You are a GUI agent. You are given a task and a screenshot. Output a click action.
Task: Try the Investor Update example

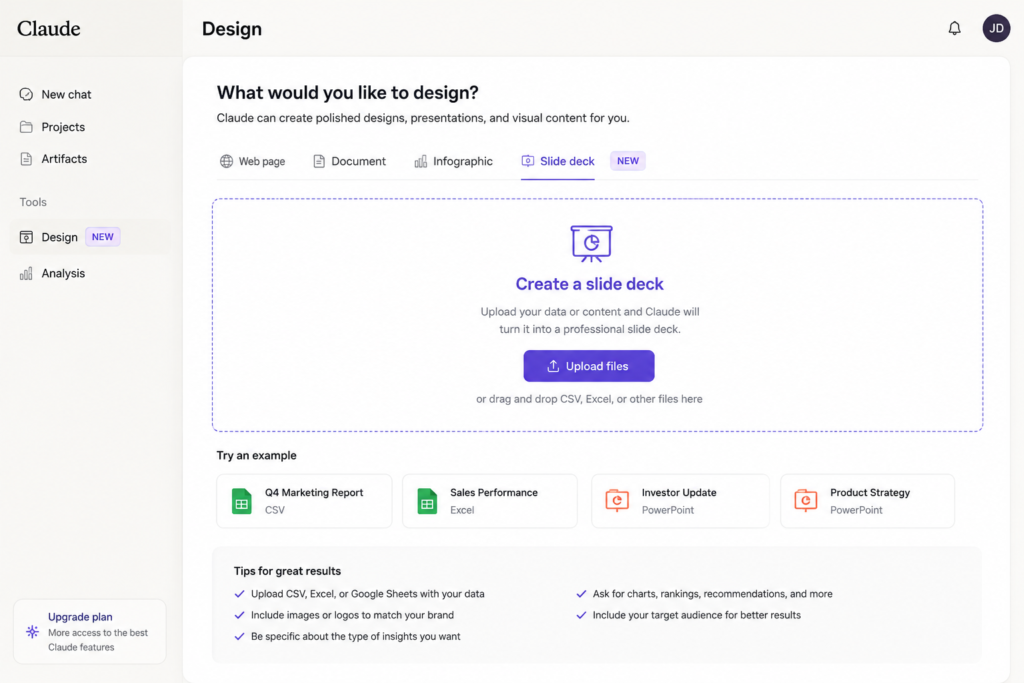[680, 501]
